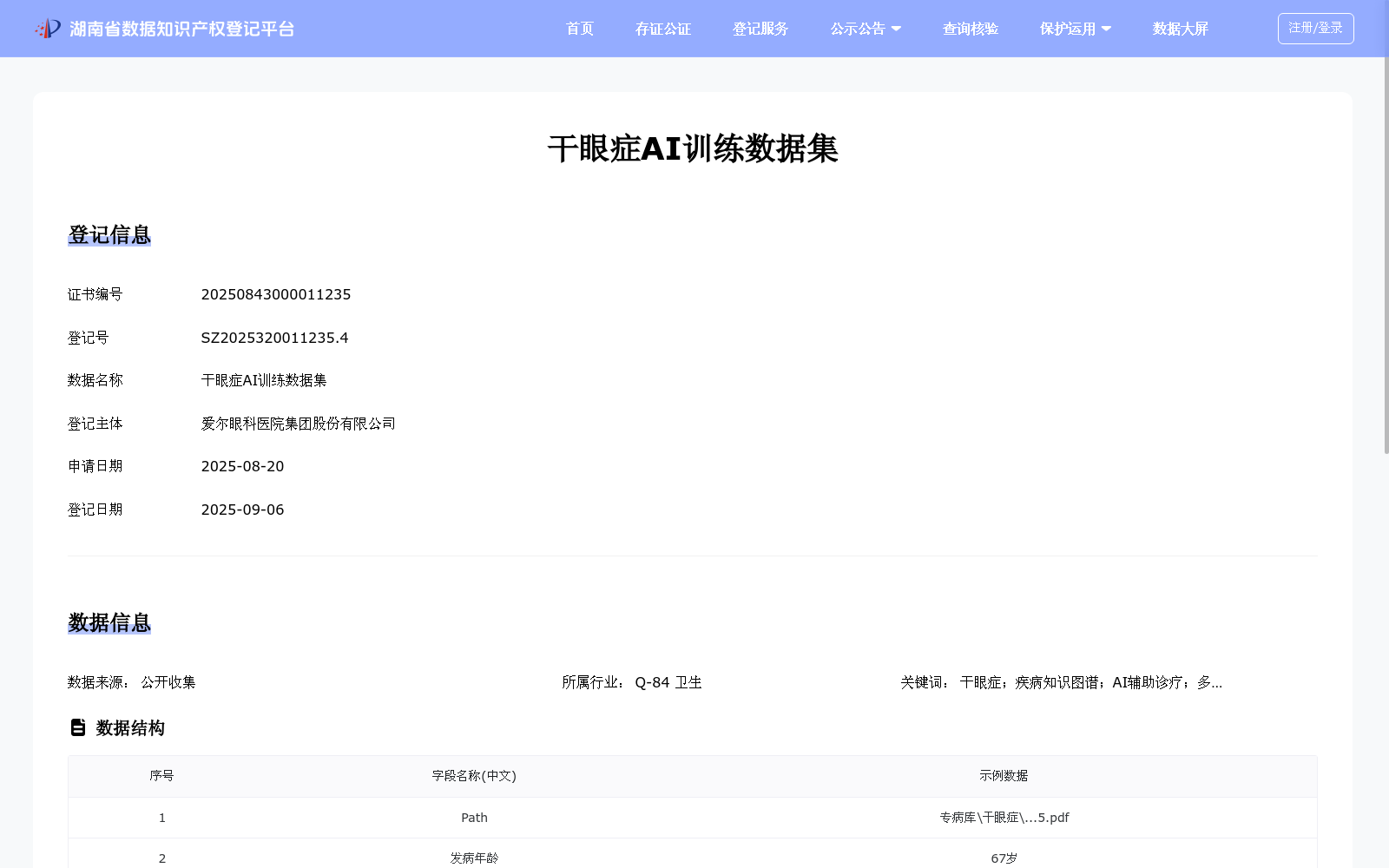Click the 数据信息 section heading
The image size is (1389, 868).
click(x=109, y=623)
